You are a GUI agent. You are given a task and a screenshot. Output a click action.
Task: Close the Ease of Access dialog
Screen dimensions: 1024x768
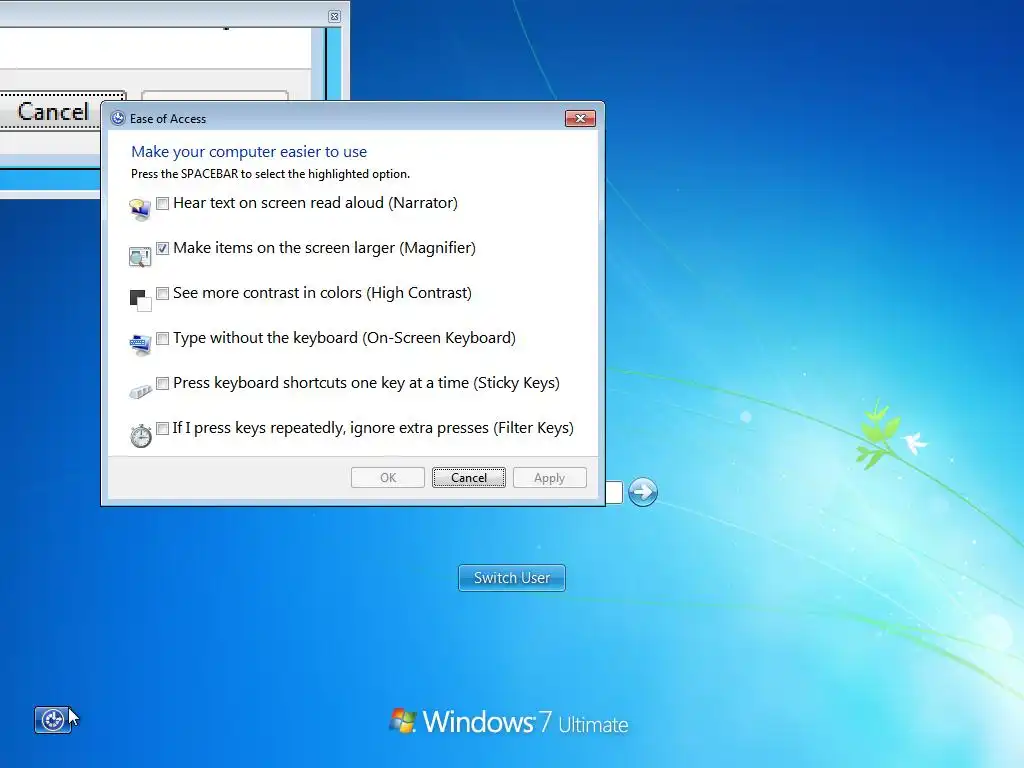click(x=580, y=118)
